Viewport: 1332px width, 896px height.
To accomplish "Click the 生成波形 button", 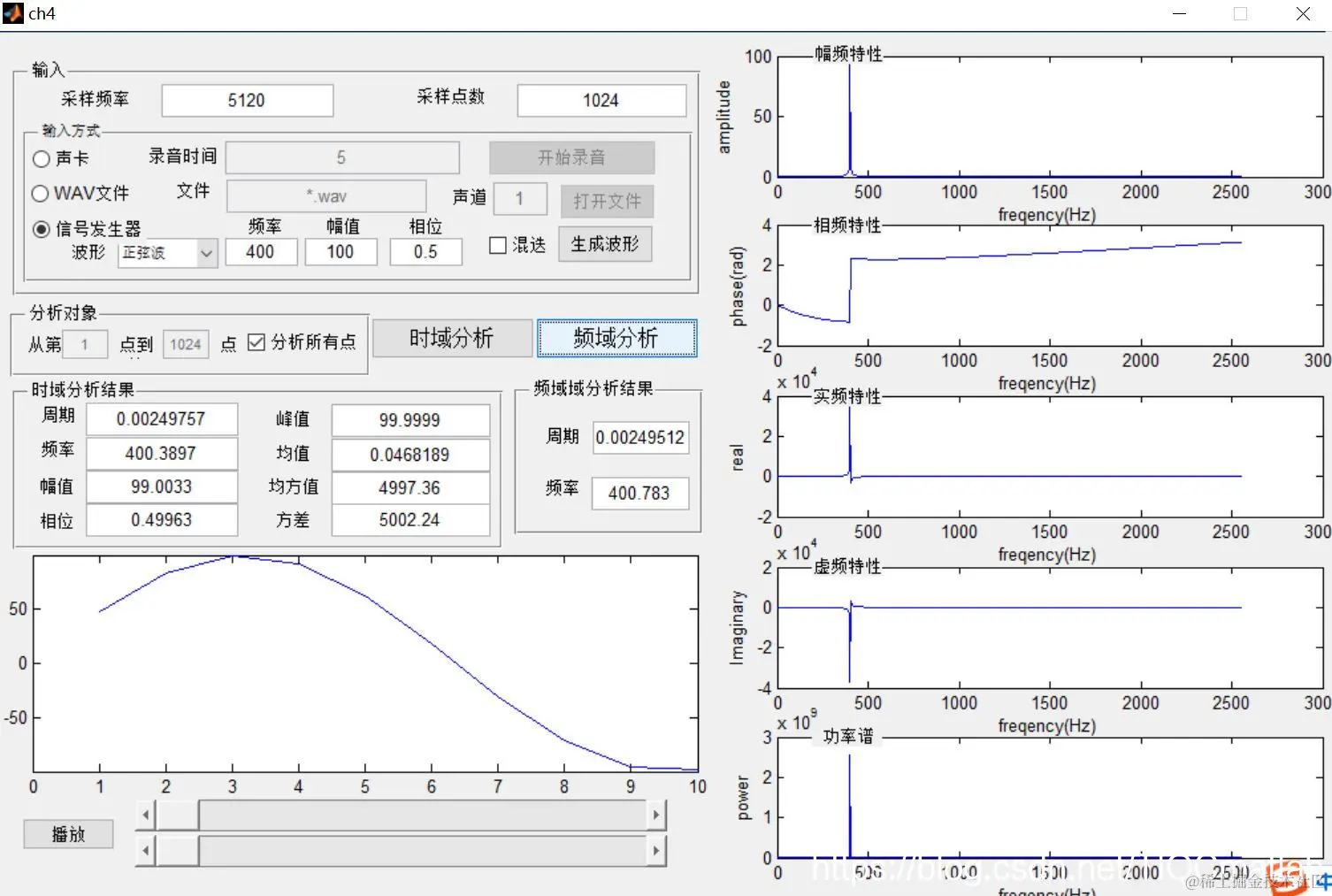I will coord(605,244).
